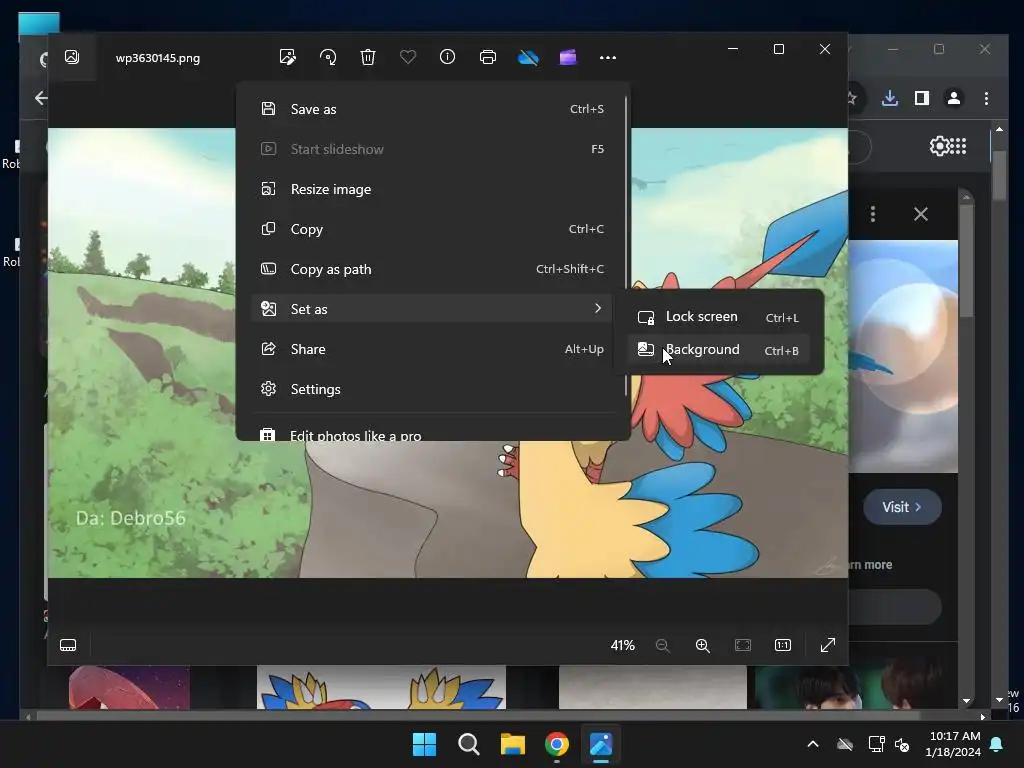The width and height of the screenshot is (1024, 768).
Task: Set image as desktop Background
Action: tap(718, 350)
